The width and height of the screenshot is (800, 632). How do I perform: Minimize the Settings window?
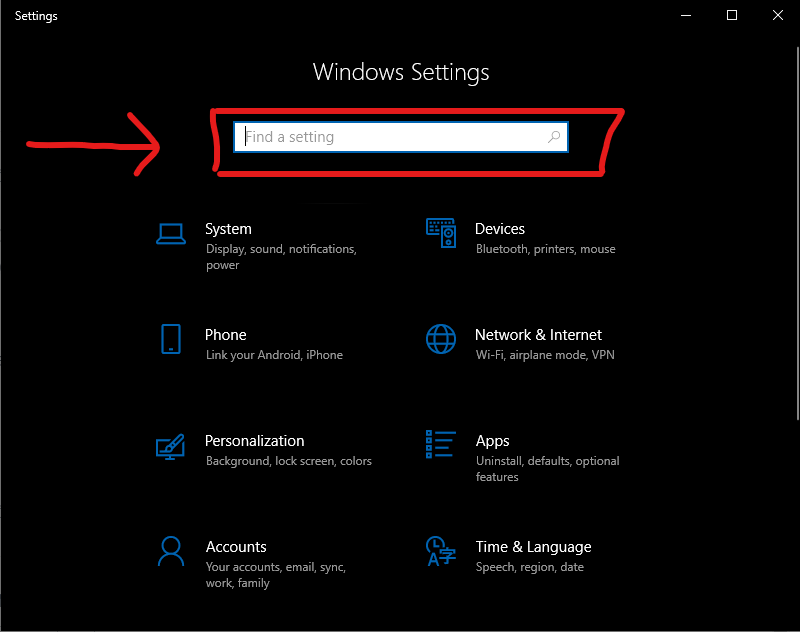click(x=686, y=15)
